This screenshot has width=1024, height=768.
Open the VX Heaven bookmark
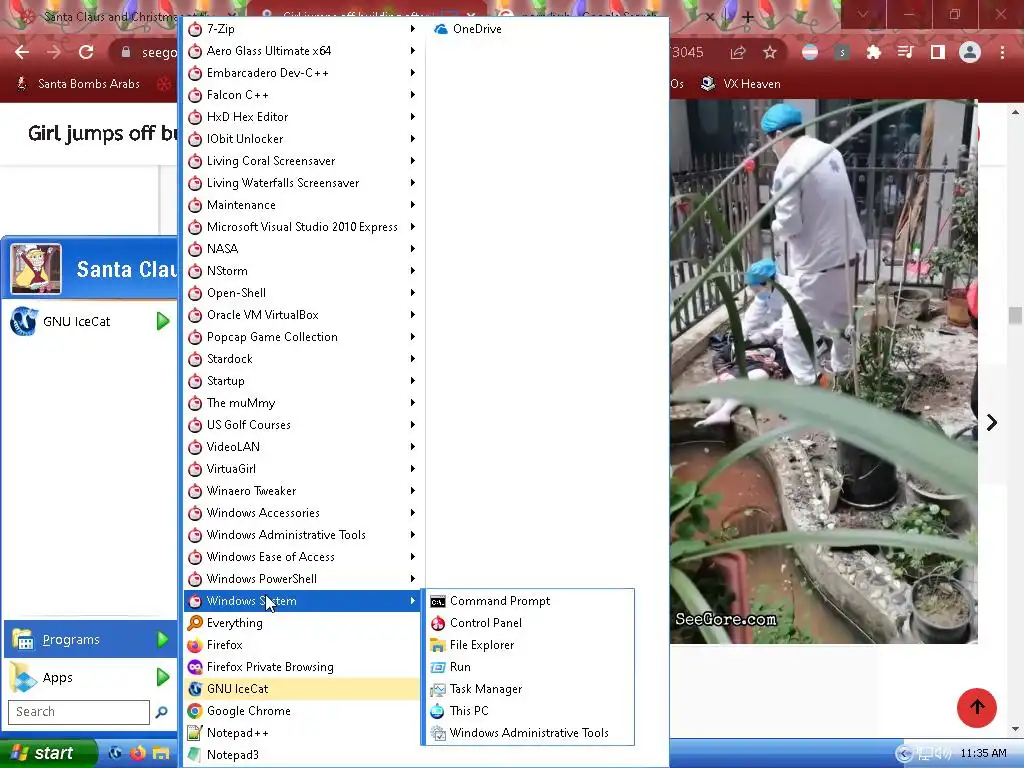[x=740, y=84]
